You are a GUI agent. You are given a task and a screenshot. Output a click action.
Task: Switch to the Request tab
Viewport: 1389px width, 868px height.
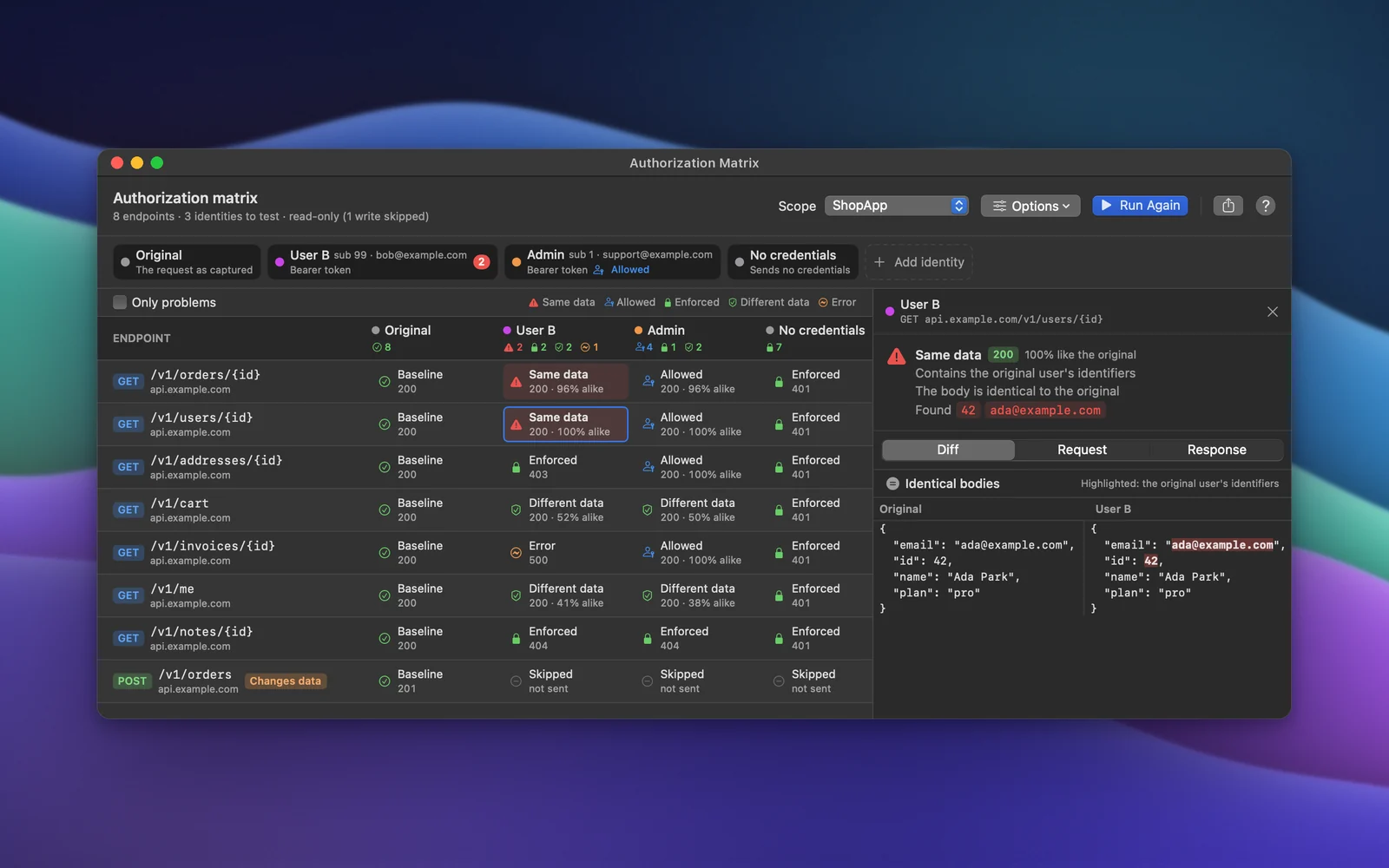click(1082, 450)
